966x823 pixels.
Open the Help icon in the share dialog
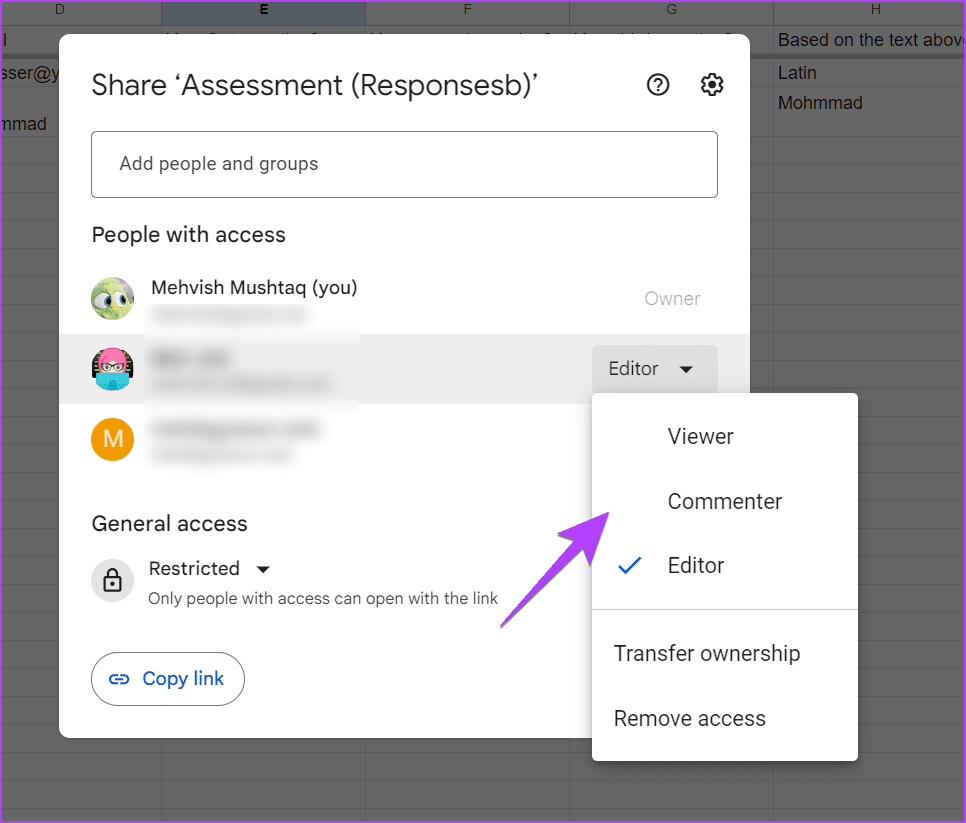click(657, 85)
